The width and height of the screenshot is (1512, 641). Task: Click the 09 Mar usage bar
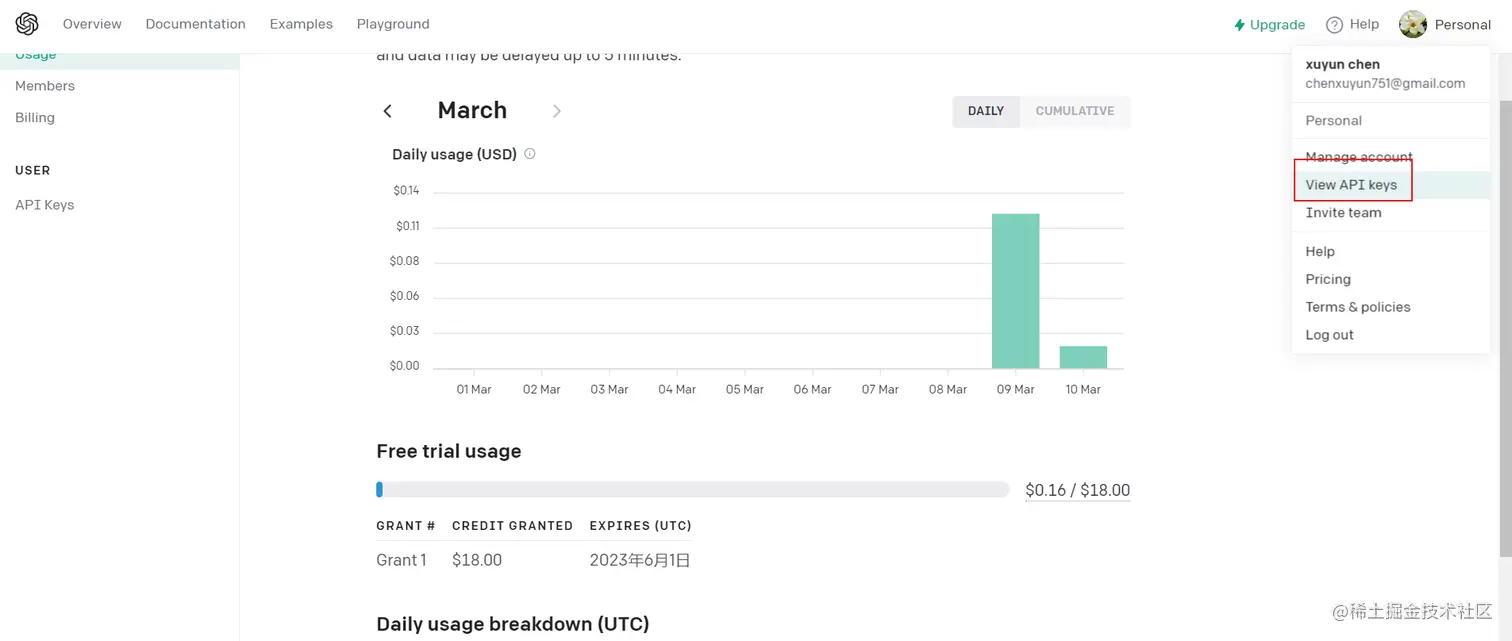[1015, 291]
